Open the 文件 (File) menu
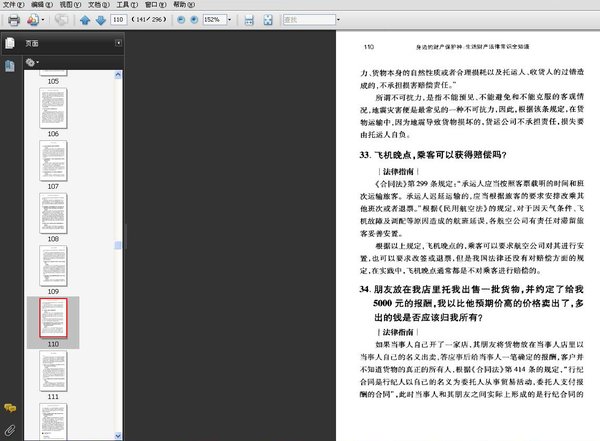 (12, 5)
